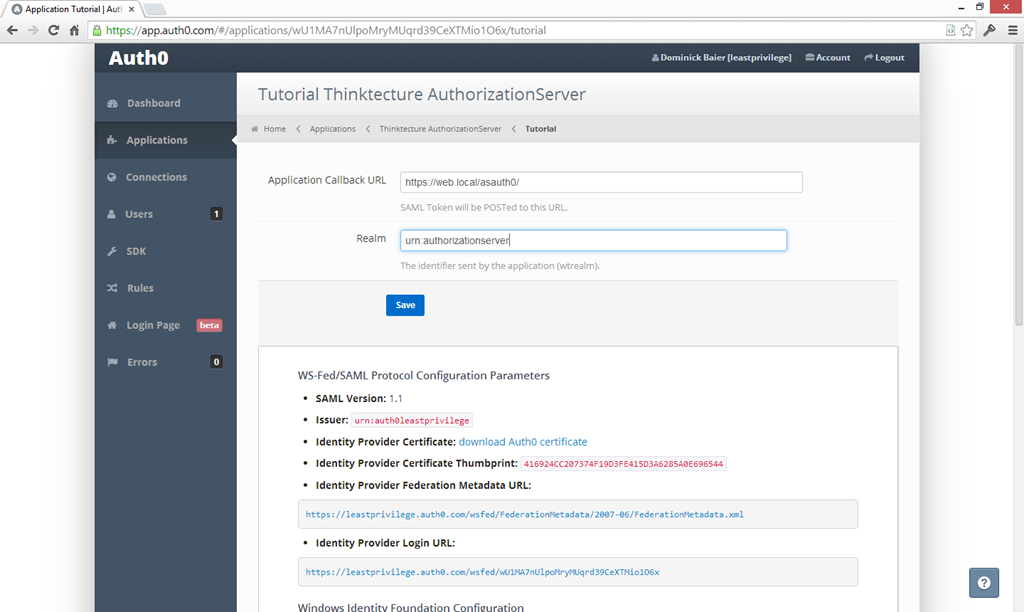This screenshot has width=1024, height=612.
Task: Click the Rules shuffle icon
Action: [x=112, y=288]
